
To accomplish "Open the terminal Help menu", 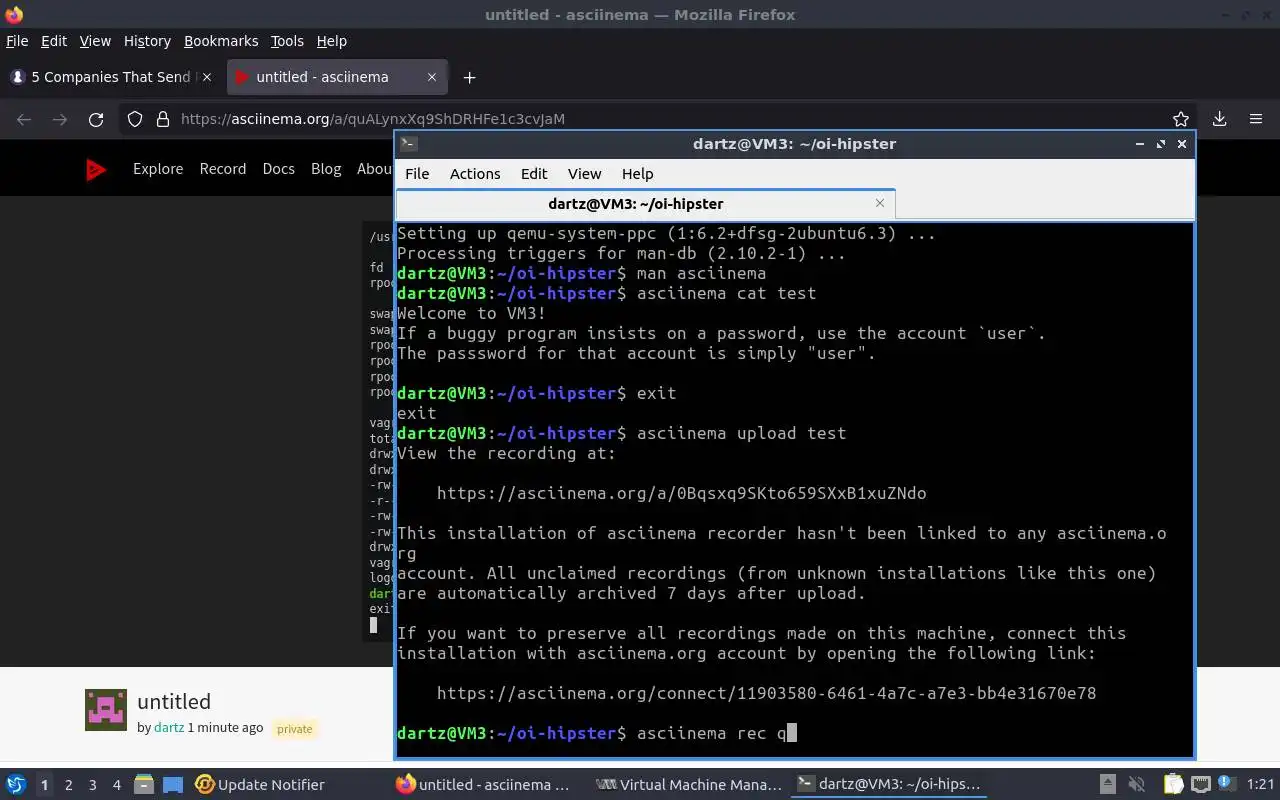I will click(637, 174).
